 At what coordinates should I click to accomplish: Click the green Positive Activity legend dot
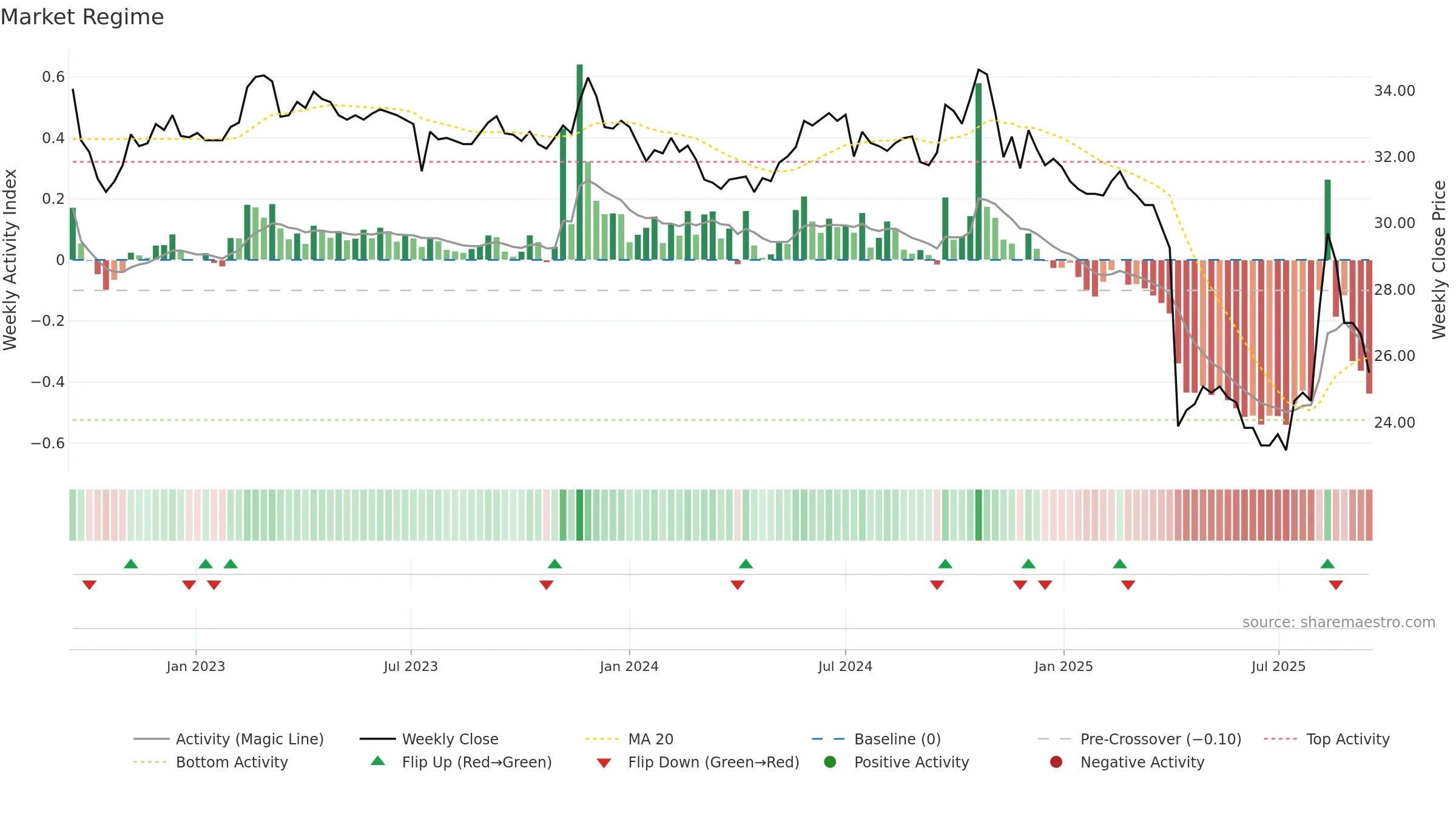pyautogui.click(x=831, y=761)
